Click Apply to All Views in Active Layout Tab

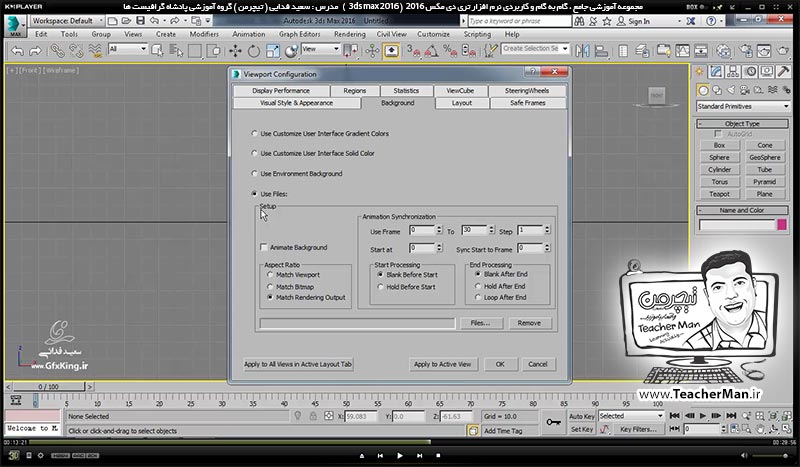click(x=297, y=364)
